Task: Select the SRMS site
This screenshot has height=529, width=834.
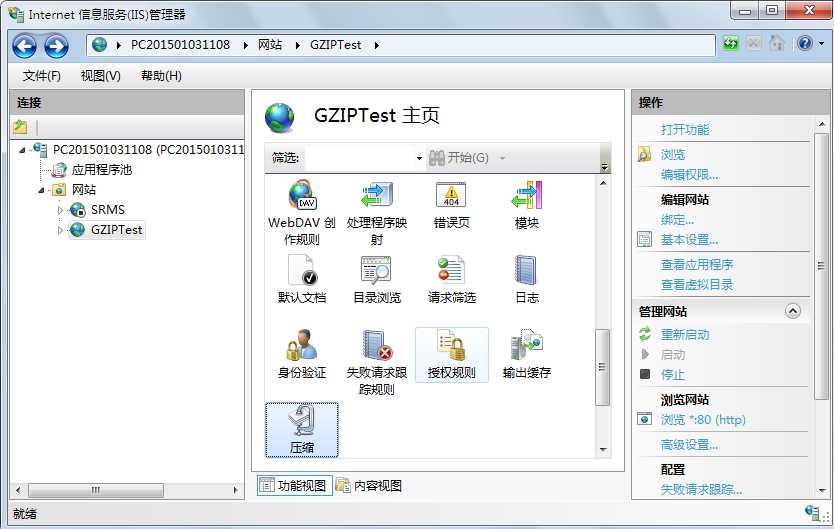Action: tap(107, 210)
